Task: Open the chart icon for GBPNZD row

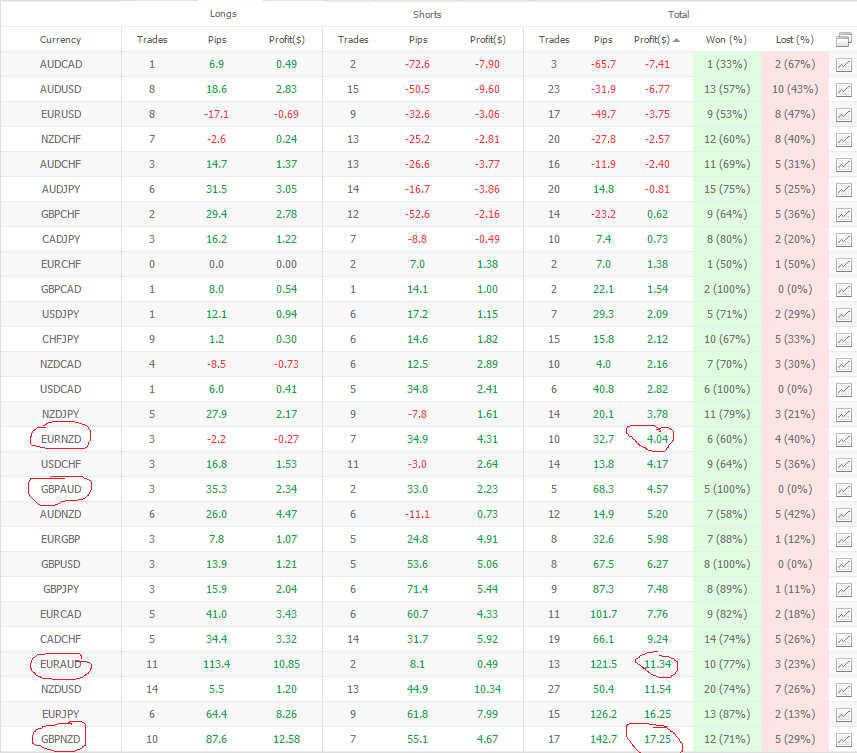Action: click(x=843, y=740)
